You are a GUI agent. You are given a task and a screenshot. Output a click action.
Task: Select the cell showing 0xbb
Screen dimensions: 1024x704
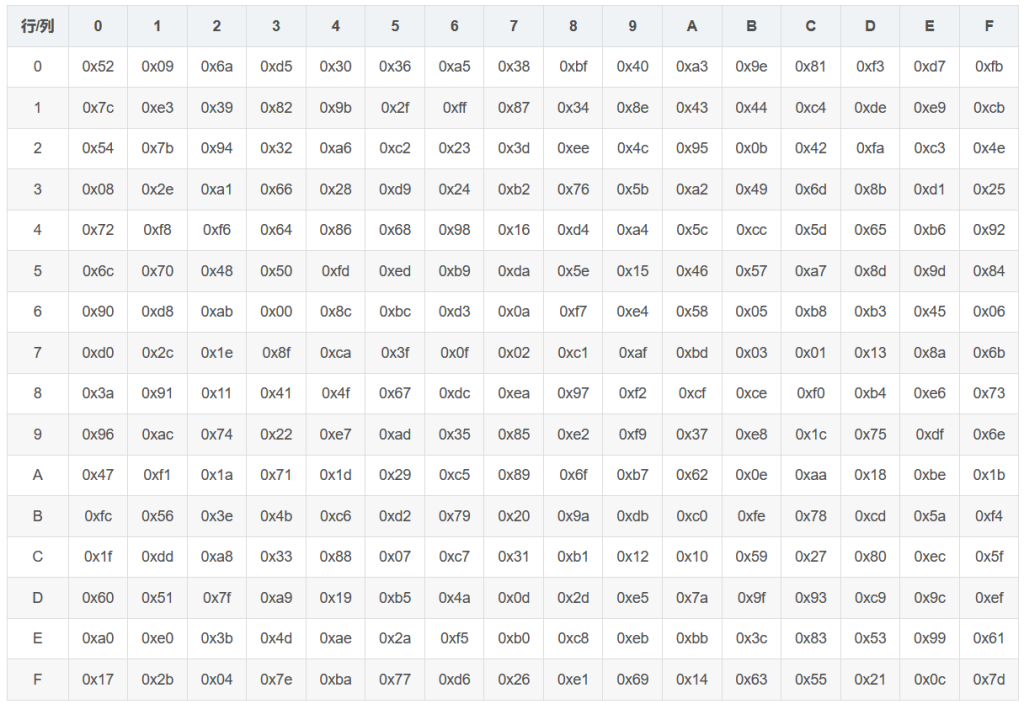(x=692, y=639)
